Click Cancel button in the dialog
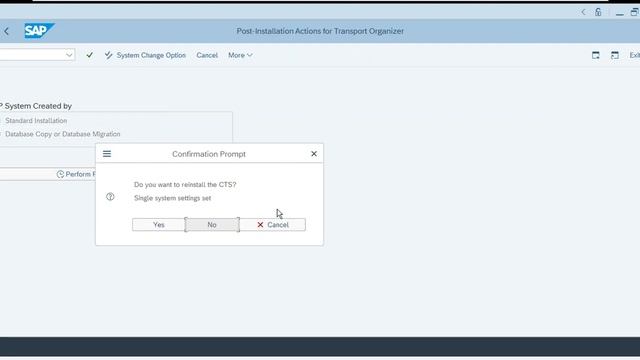The width and height of the screenshot is (640, 360). click(273, 225)
